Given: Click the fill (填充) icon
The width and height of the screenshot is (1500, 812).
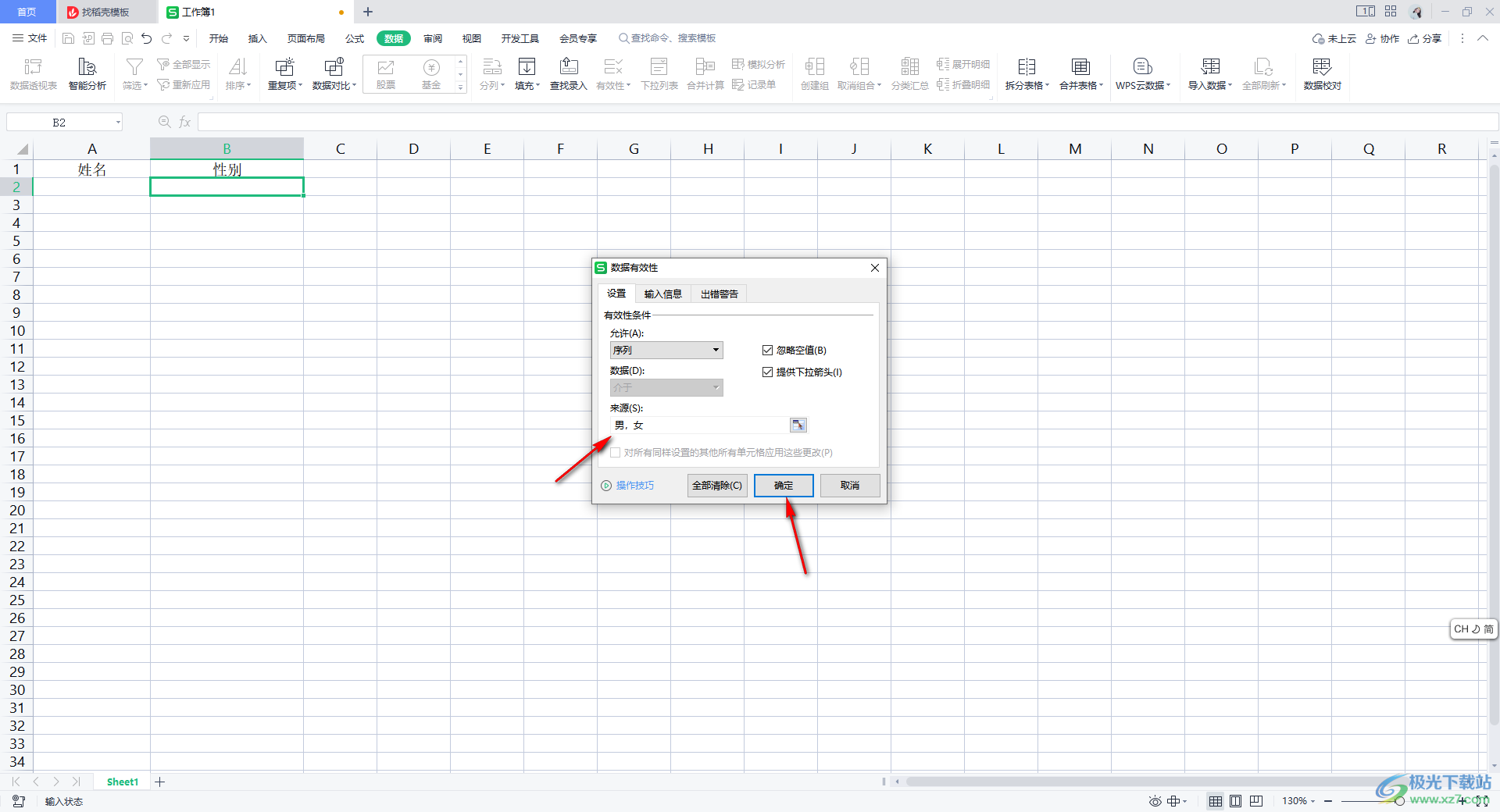Looking at the screenshot, I should (527, 67).
